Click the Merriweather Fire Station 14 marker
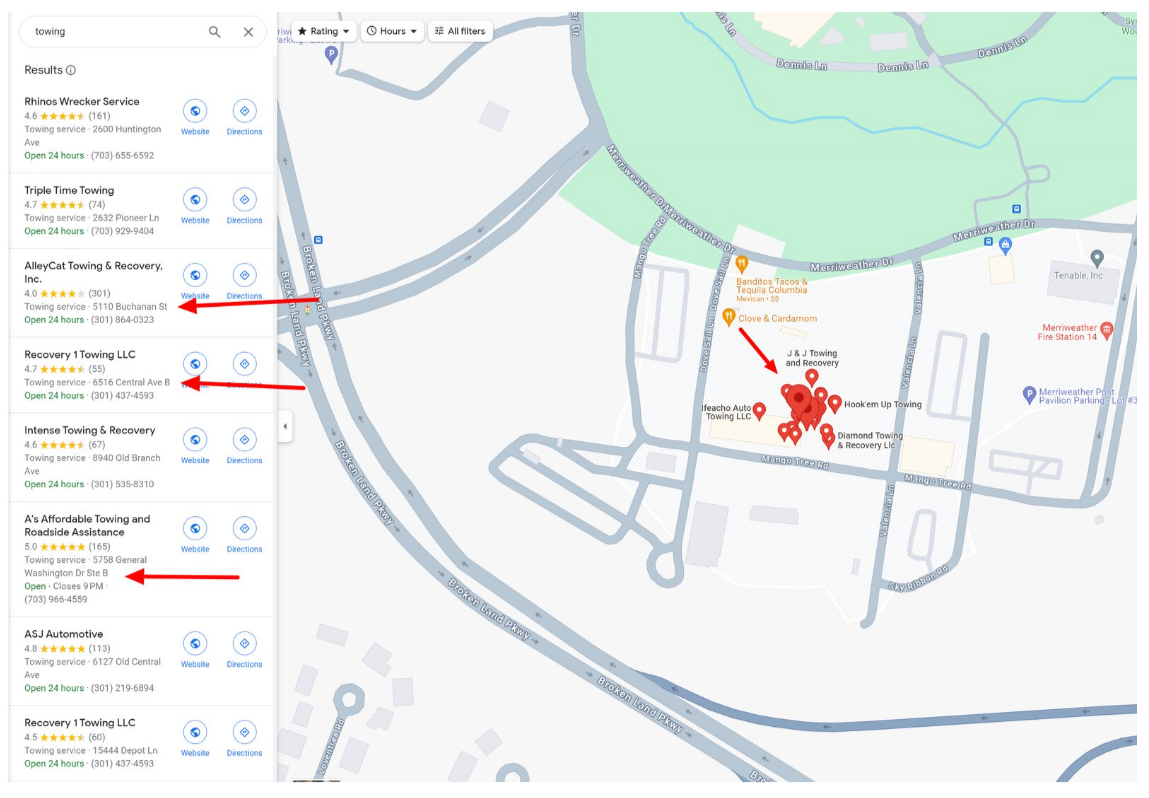The image size is (1149, 798). click(x=1107, y=329)
